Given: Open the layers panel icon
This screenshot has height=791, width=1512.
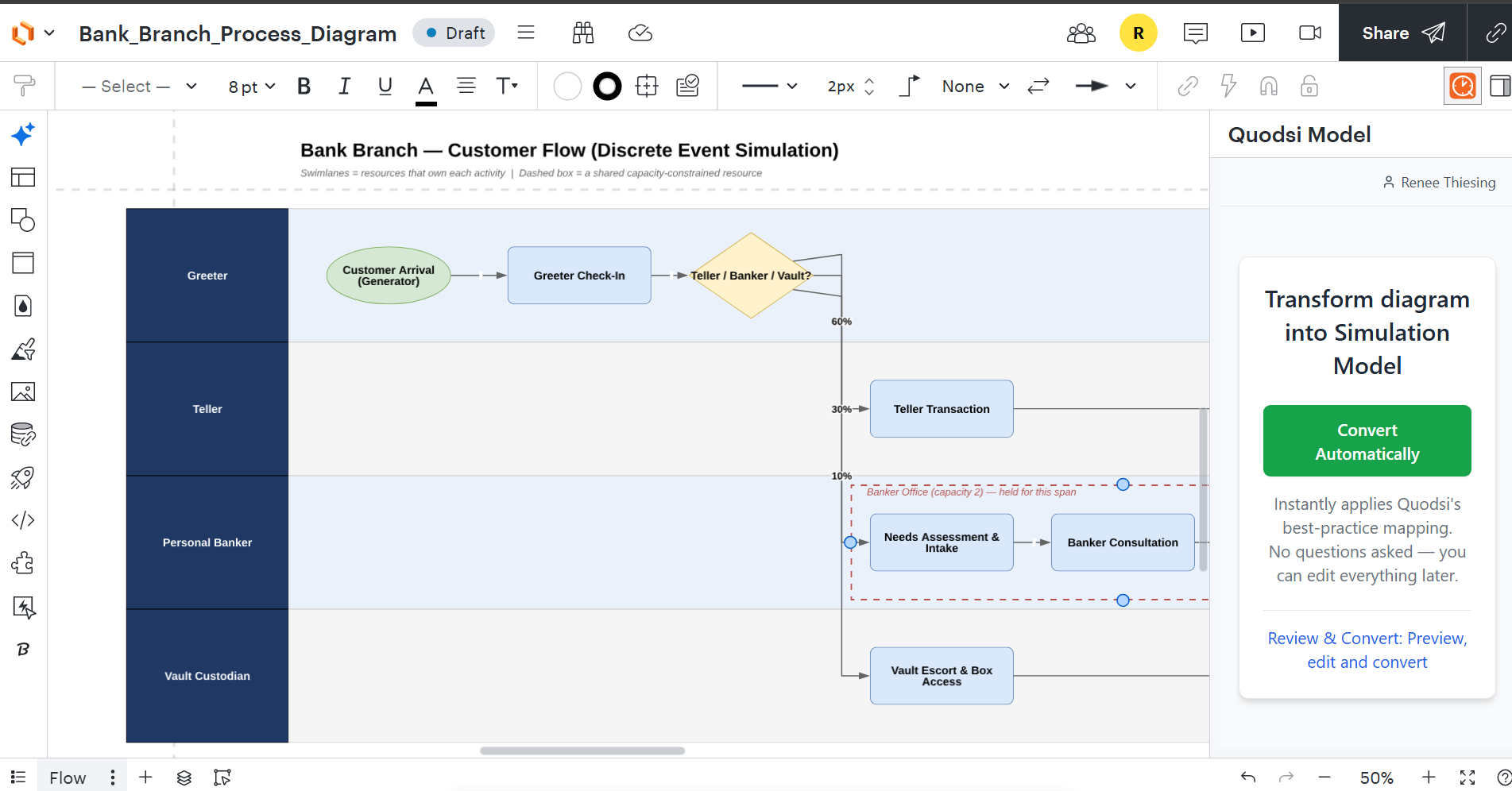Looking at the screenshot, I should click(x=184, y=777).
